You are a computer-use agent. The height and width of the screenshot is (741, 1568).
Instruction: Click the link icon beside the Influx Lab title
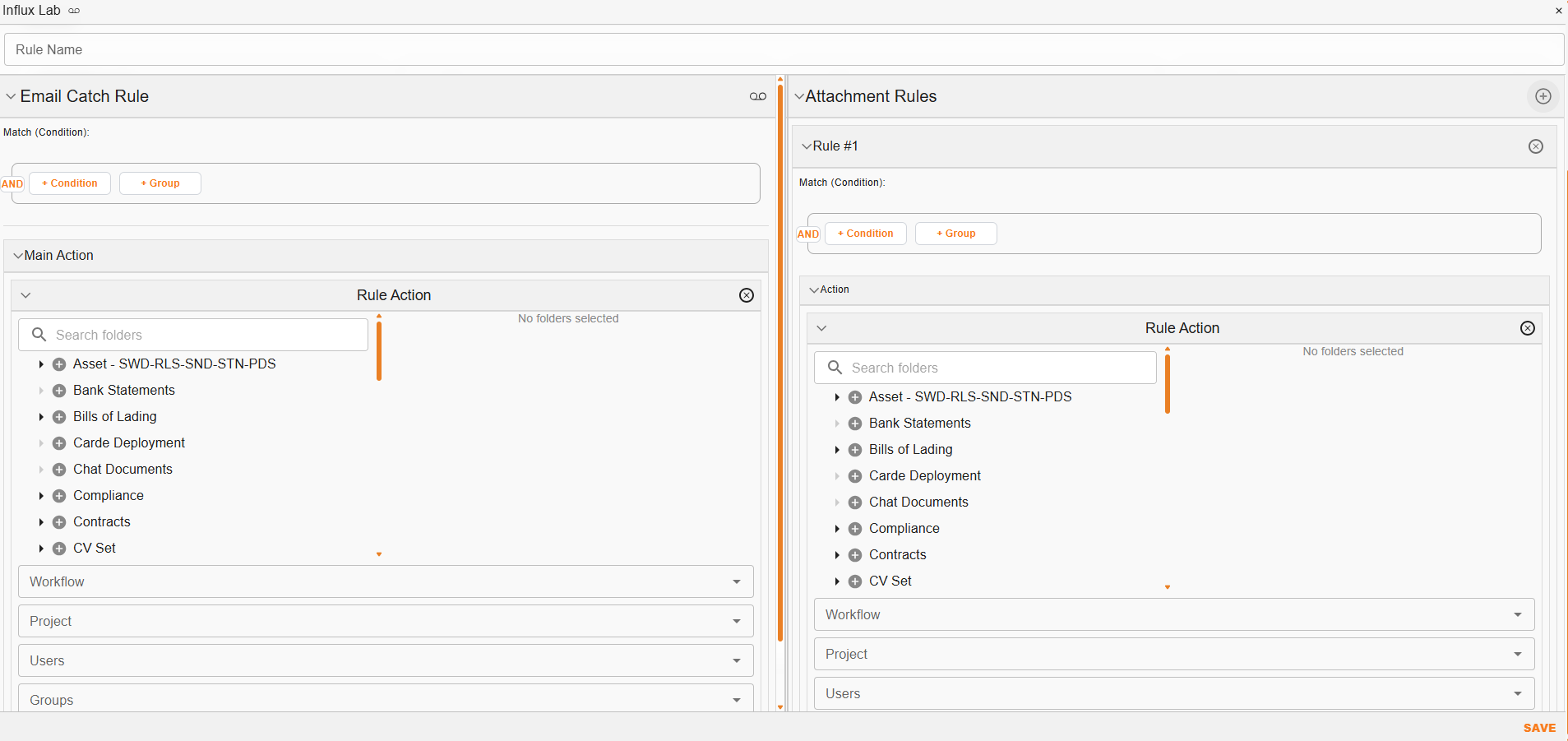73,11
